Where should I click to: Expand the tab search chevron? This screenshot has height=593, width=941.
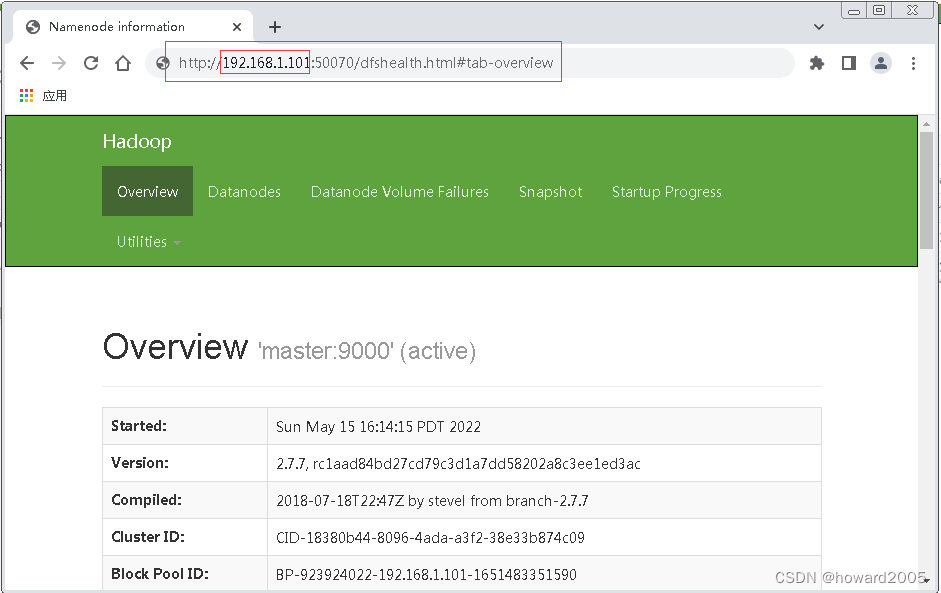coord(819,27)
